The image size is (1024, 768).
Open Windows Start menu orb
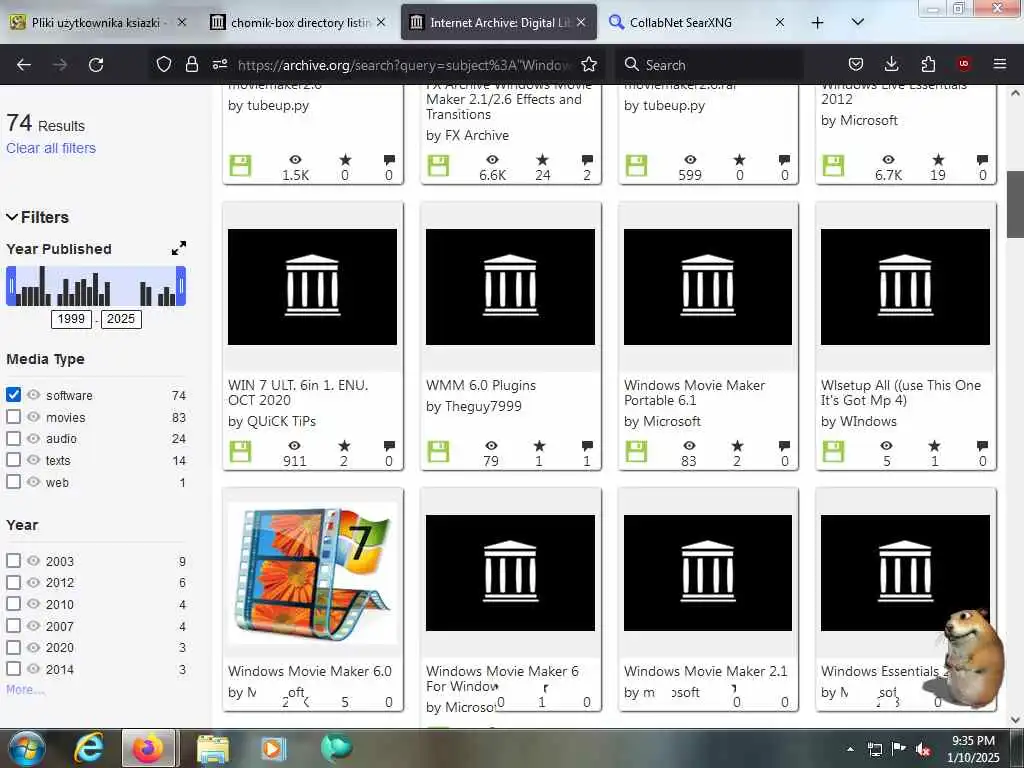[x=27, y=748]
